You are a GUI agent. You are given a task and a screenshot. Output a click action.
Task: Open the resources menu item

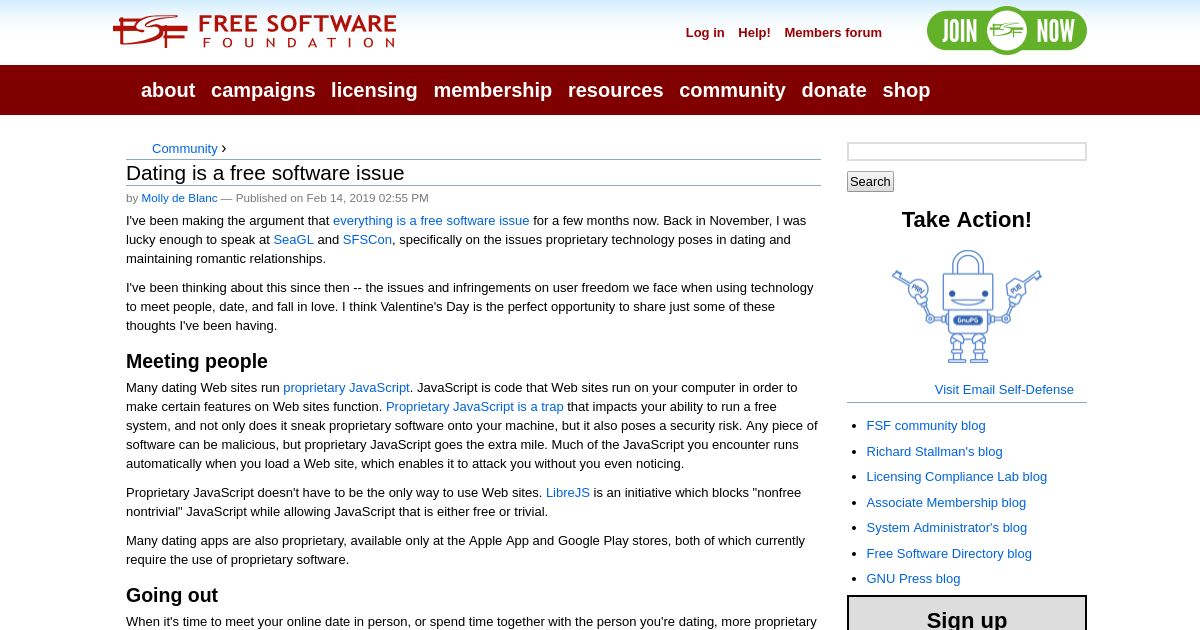point(616,90)
